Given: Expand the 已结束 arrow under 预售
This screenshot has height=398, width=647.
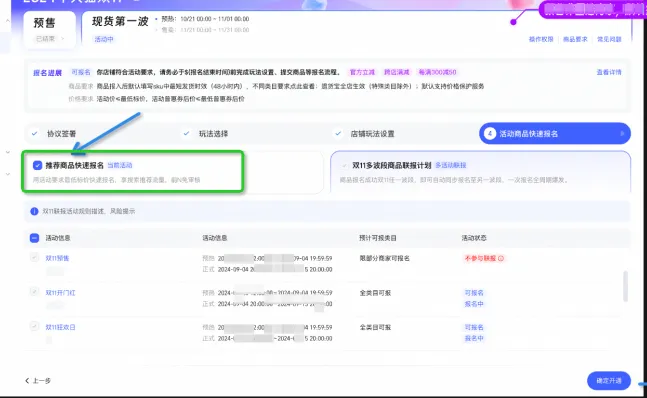Looking at the screenshot, I should 63,39.
